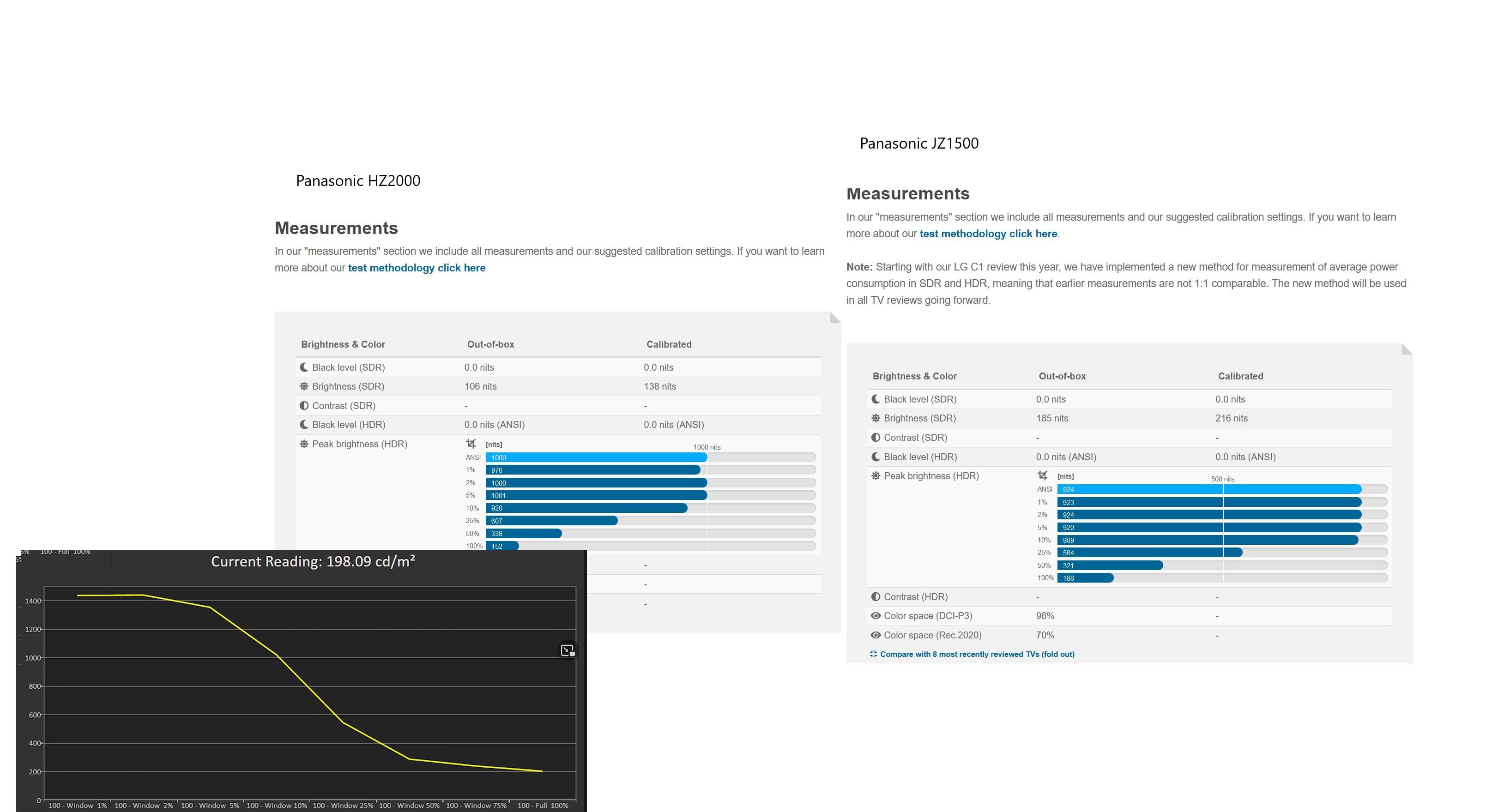Click the '1000 nits' marker label above the HZ2000 bars

(707, 447)
